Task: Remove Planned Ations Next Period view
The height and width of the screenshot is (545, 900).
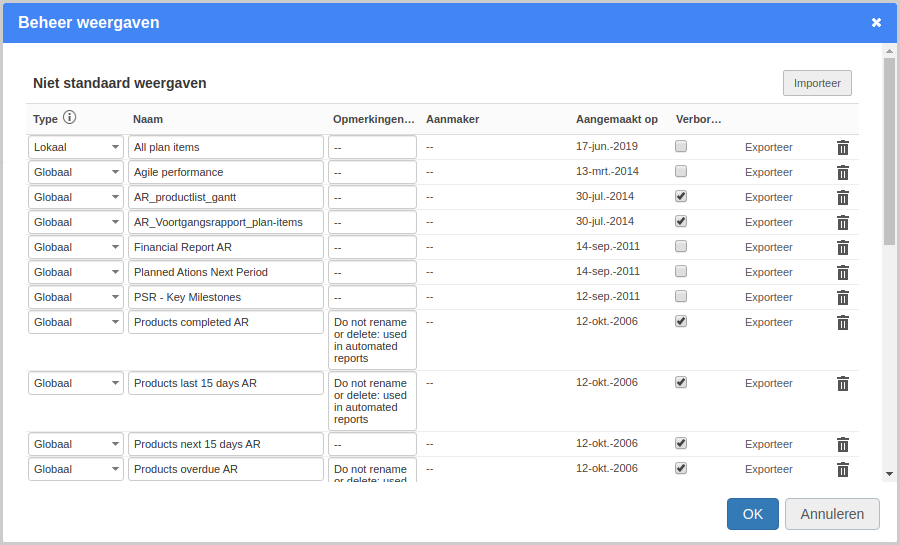Action: [843, 272]
